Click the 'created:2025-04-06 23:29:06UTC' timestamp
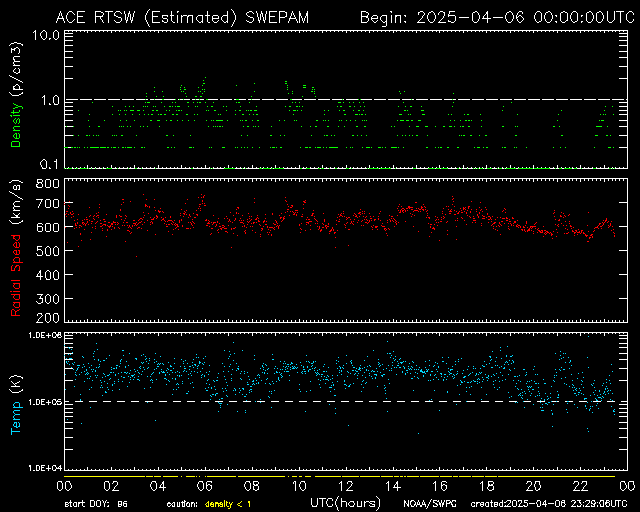 [549, 504]
